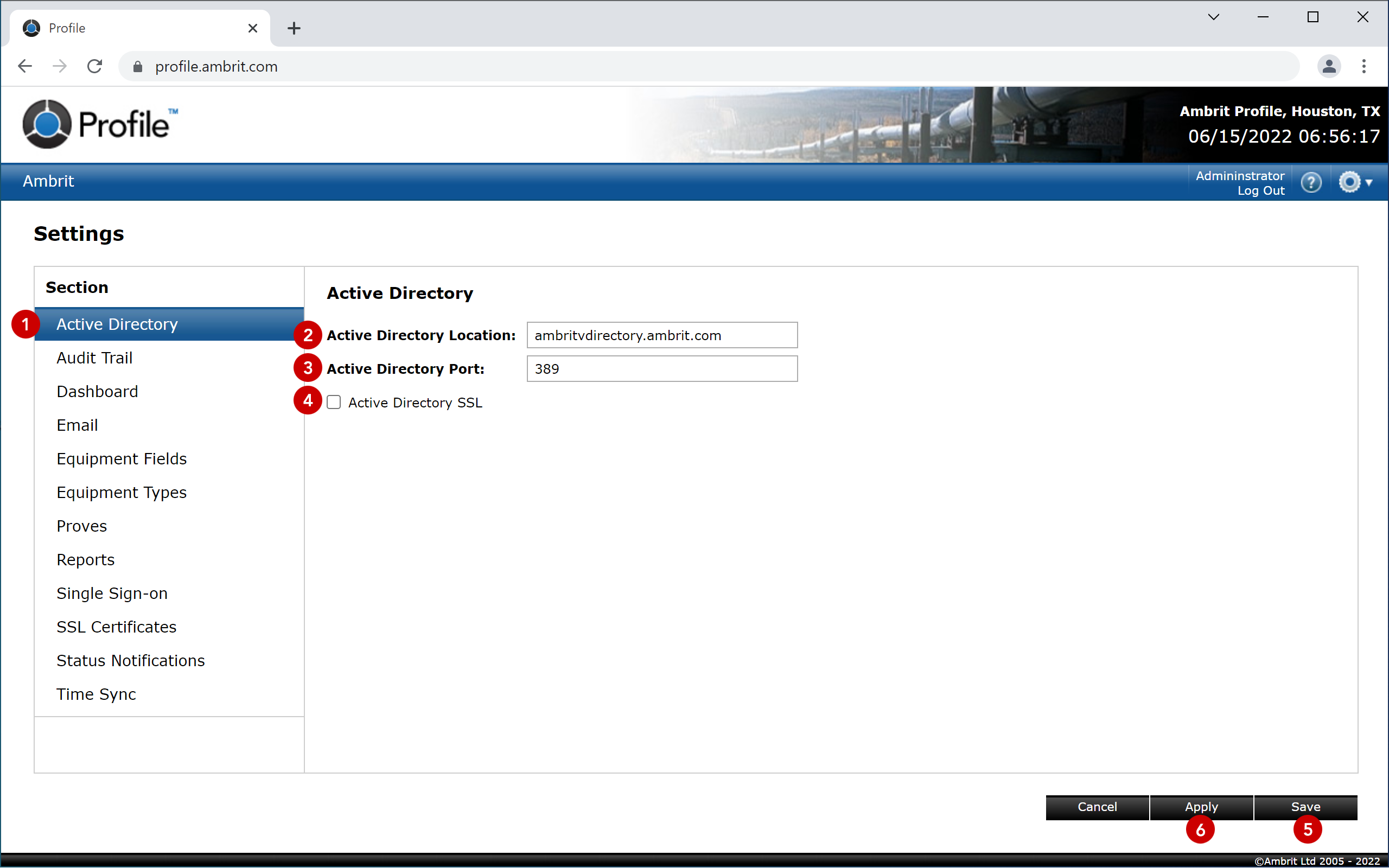This screenshot has width=1389, height=868.
Task: Open the browser three-dot menu
Action: [x=1363, y=67]
